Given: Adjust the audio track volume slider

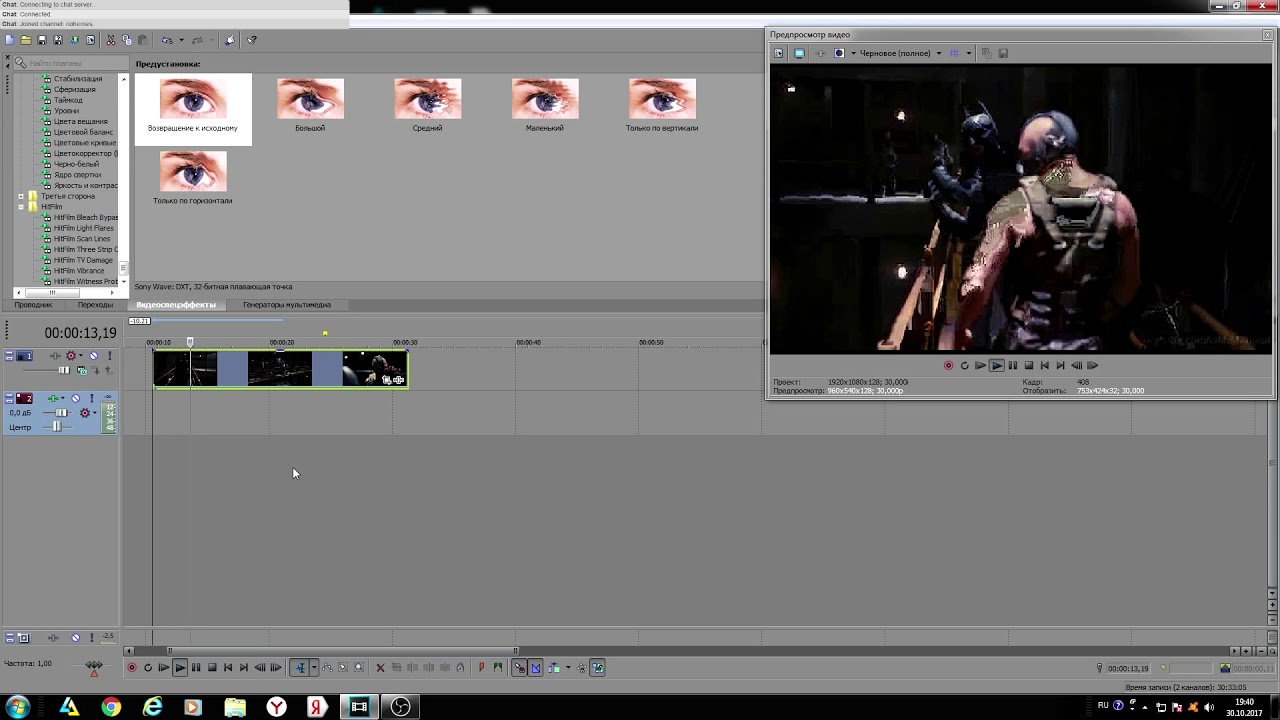Looking at the screenshot, I should click(x=61, y=413).
